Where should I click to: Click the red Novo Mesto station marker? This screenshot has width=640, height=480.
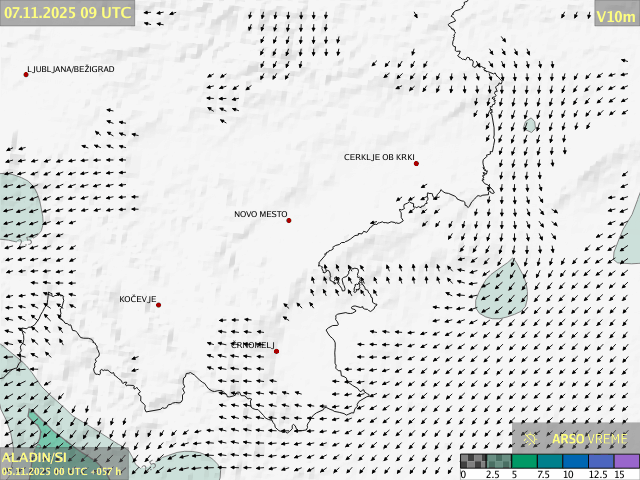click(x=289, y=220)
